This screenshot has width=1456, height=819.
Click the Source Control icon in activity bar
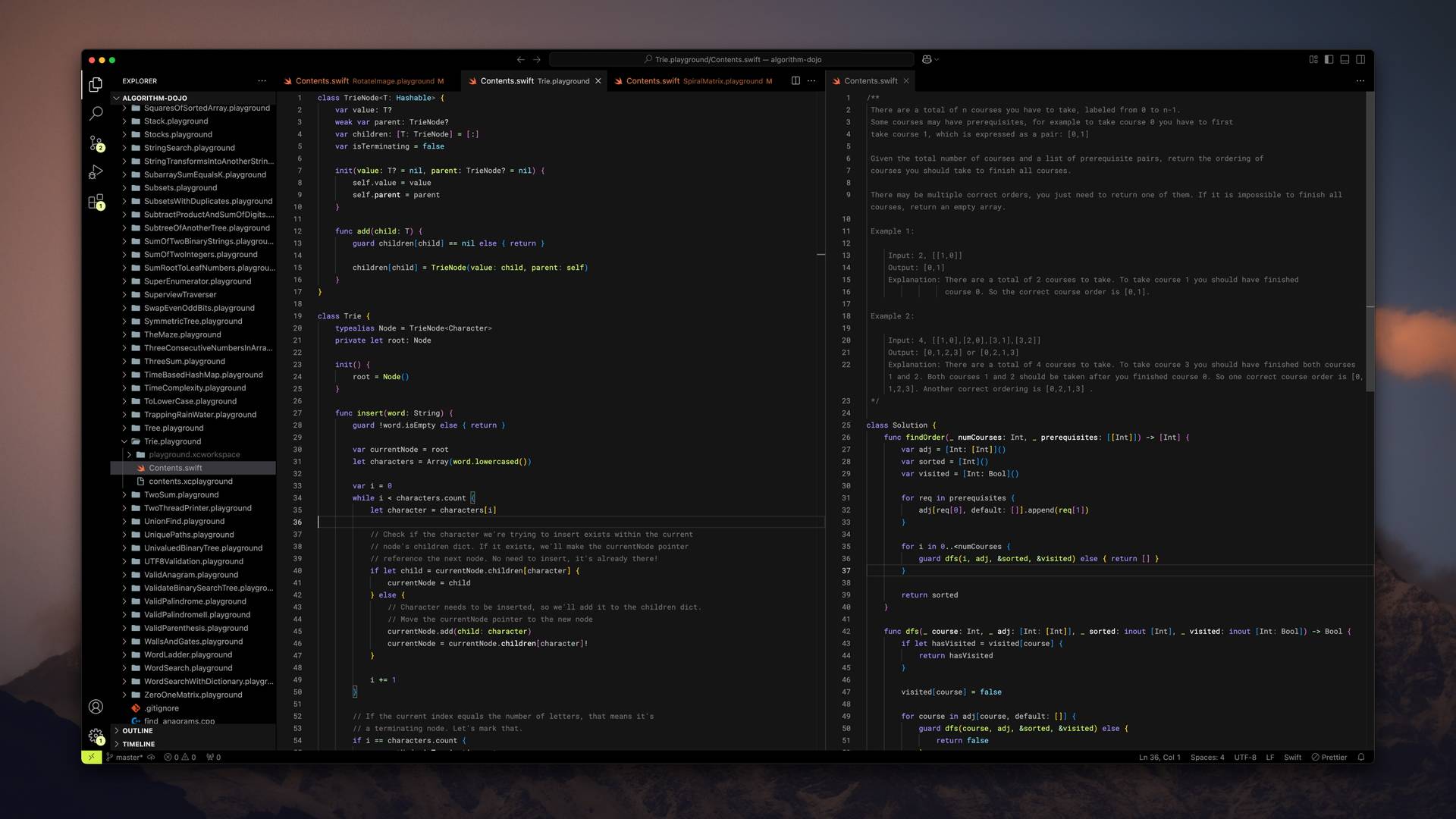point(96,141)
